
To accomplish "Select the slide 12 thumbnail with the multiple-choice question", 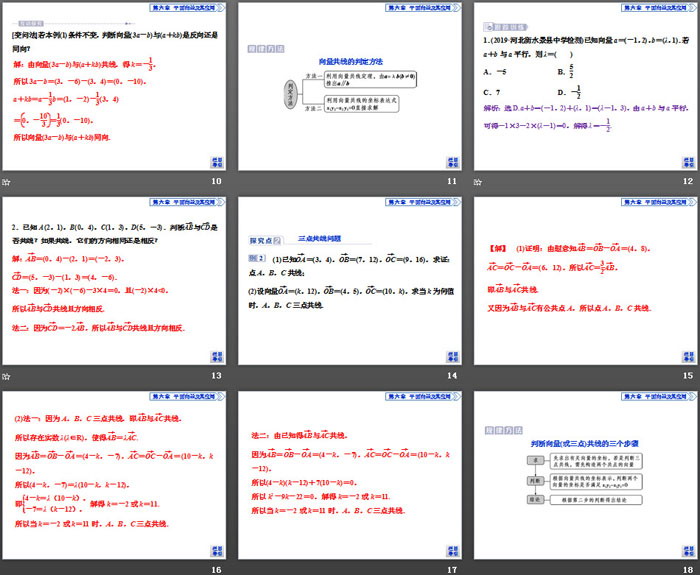I will (x=586, y=86).
